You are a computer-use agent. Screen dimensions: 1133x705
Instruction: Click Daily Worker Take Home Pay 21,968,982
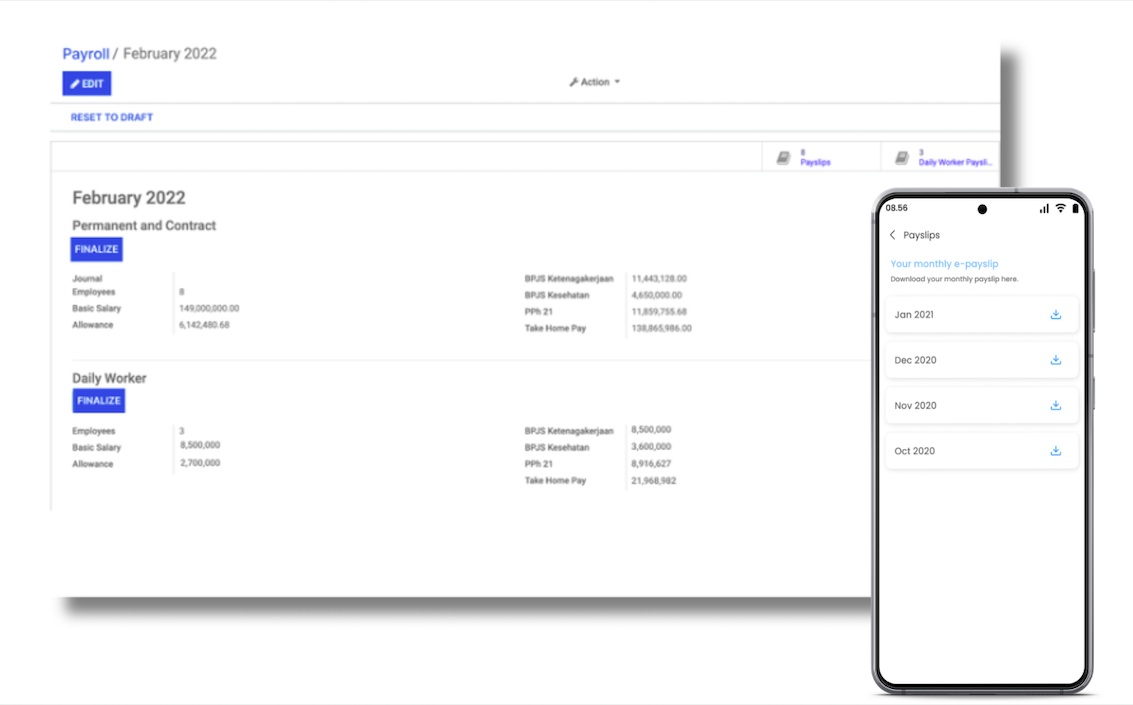point(653,480)
